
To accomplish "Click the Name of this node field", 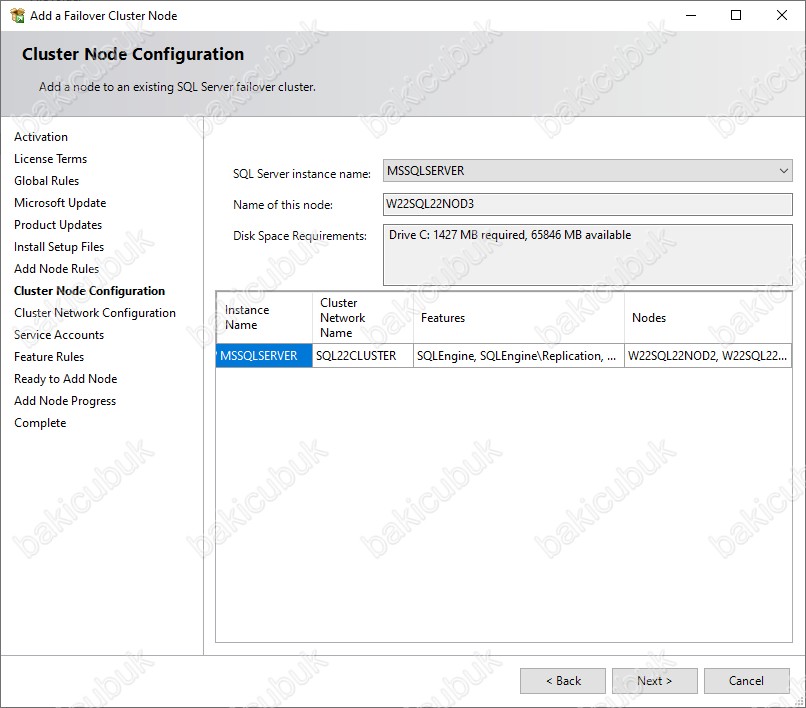I will [587, 204].
